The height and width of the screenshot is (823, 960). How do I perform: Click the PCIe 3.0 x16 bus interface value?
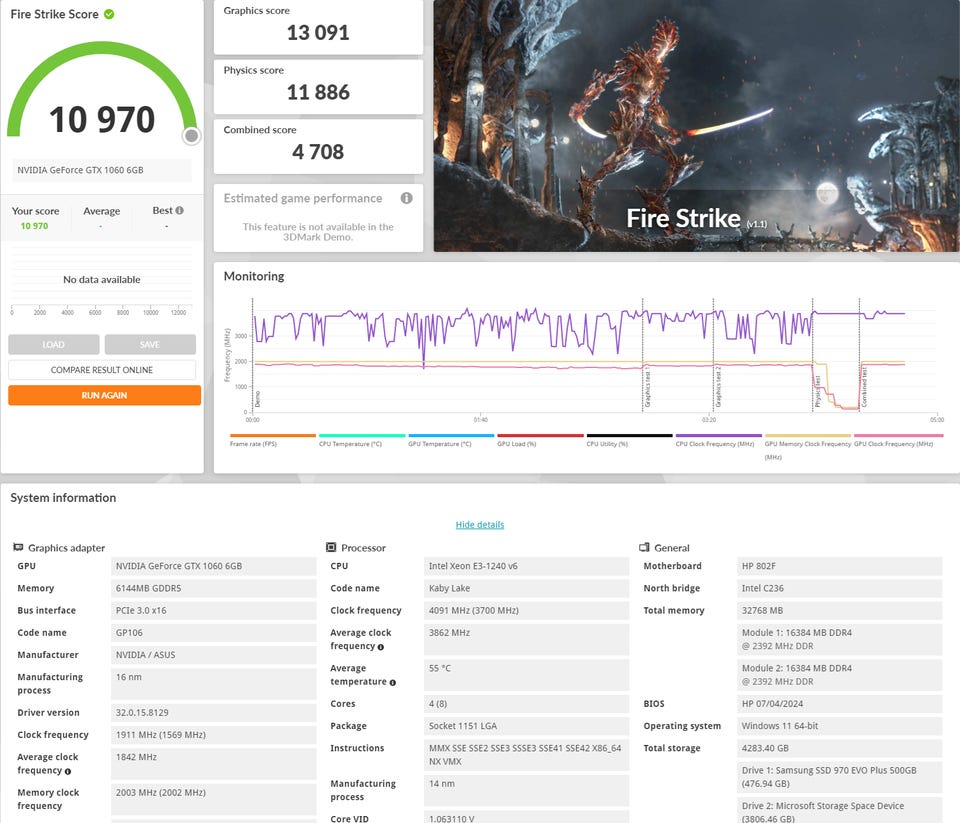pyautogui.click(x=213, y=611)
